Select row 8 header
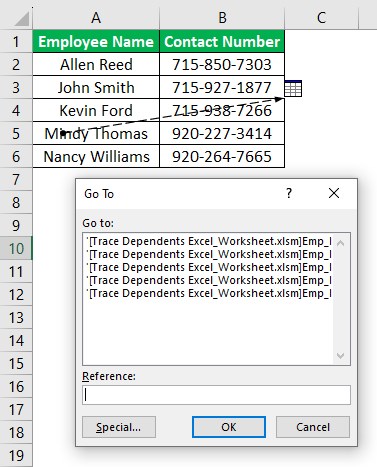The height and width of the screenshot is (467, 377). [x=16, y=203]
